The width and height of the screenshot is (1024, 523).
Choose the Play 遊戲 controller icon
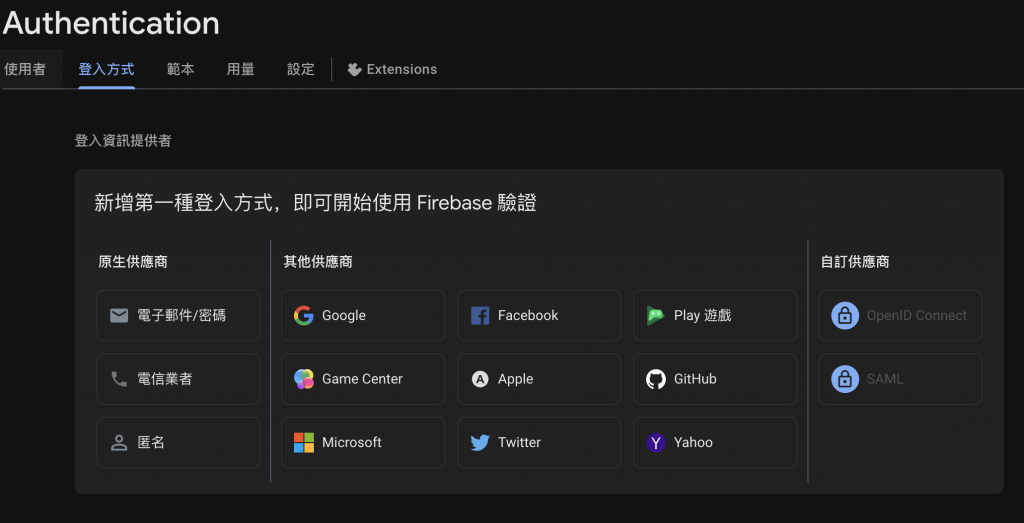(x=656, y=316)
